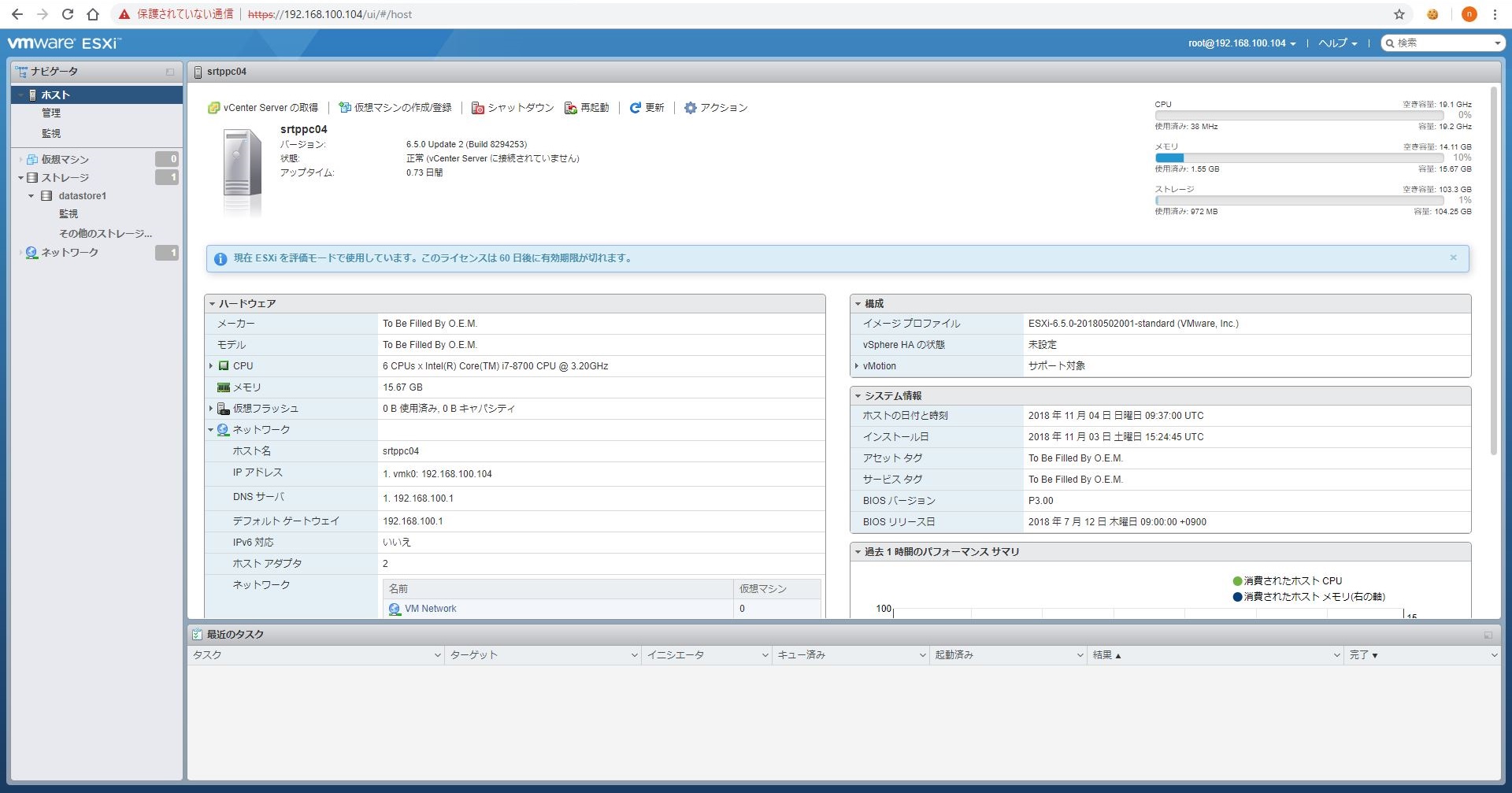Collapse the Navigator panel using its icon
Viewport: 1512px width, 793px height.
[x=170, y=72]
